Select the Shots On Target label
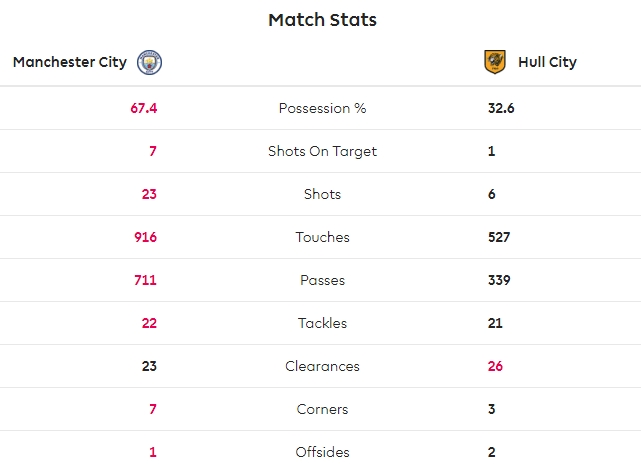Viewport: 641px width, 472px height. coord(322,151)
